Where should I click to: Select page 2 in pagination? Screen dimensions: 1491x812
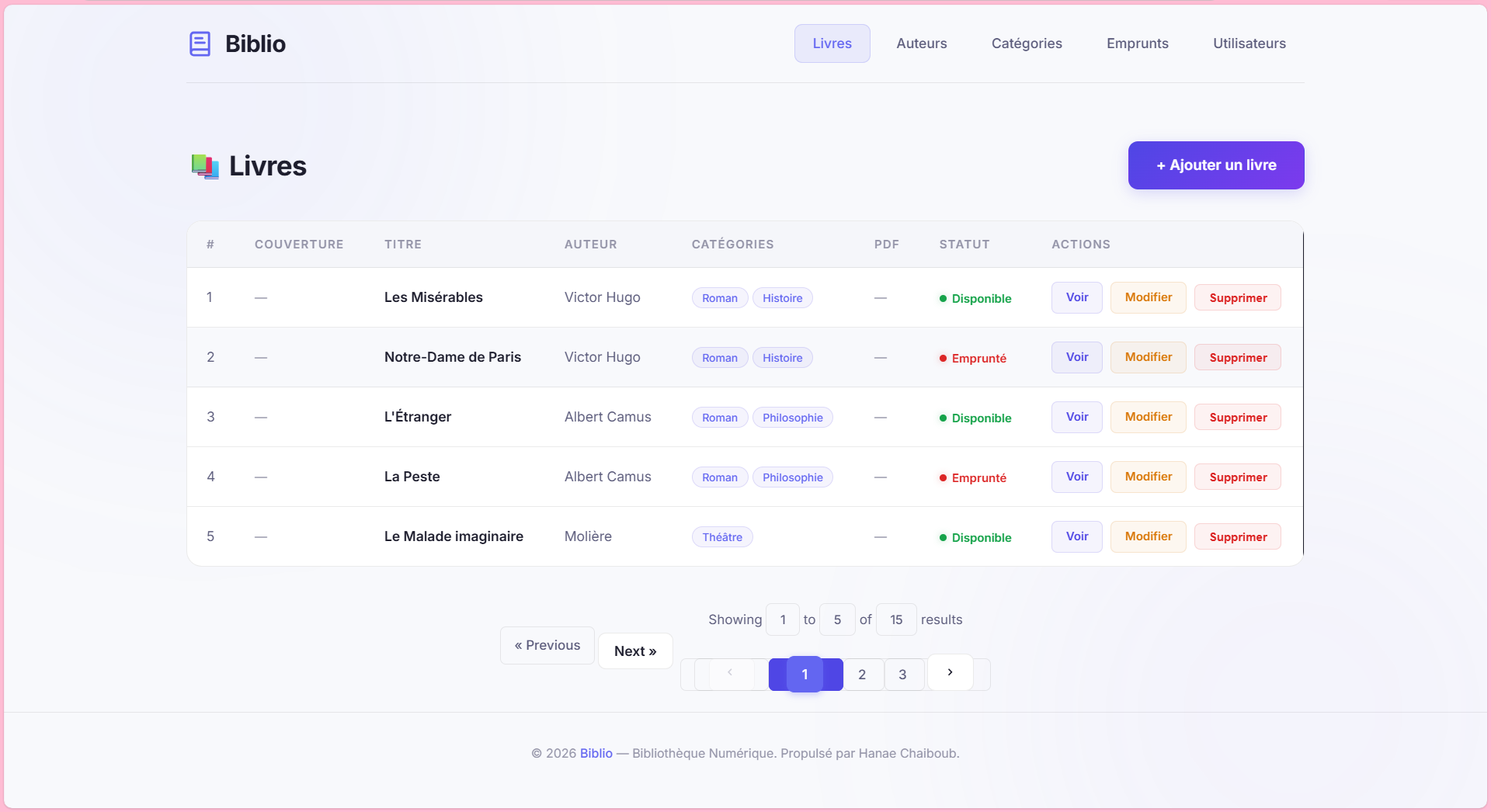click(x=862, y=675)
